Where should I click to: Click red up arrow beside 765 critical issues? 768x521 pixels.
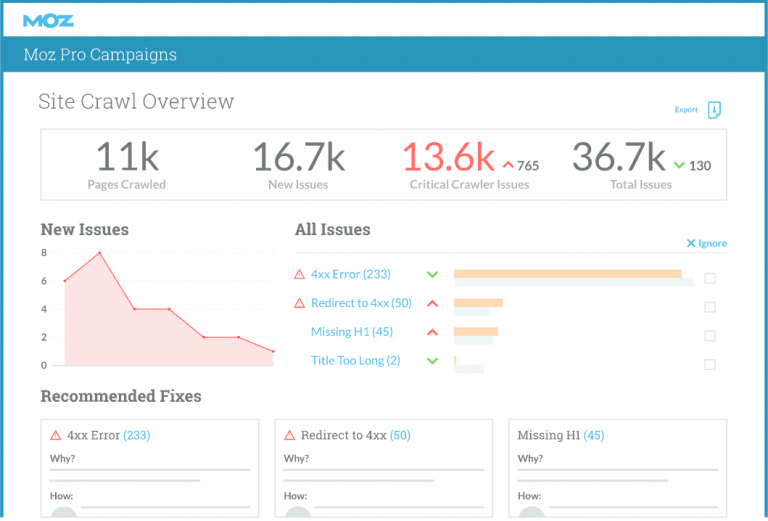[x=508, y=166]
